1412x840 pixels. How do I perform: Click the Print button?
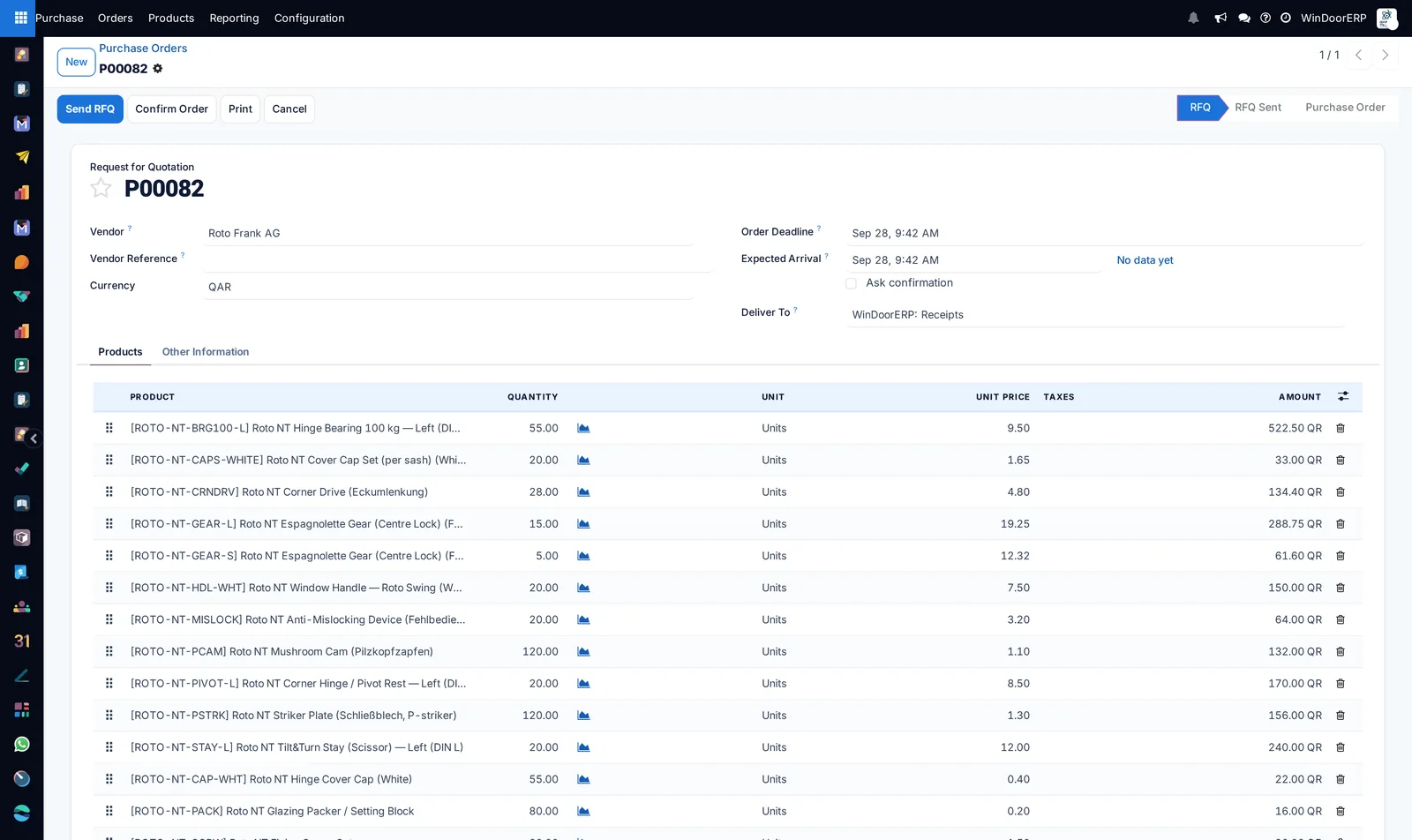(x=240, y=109)
